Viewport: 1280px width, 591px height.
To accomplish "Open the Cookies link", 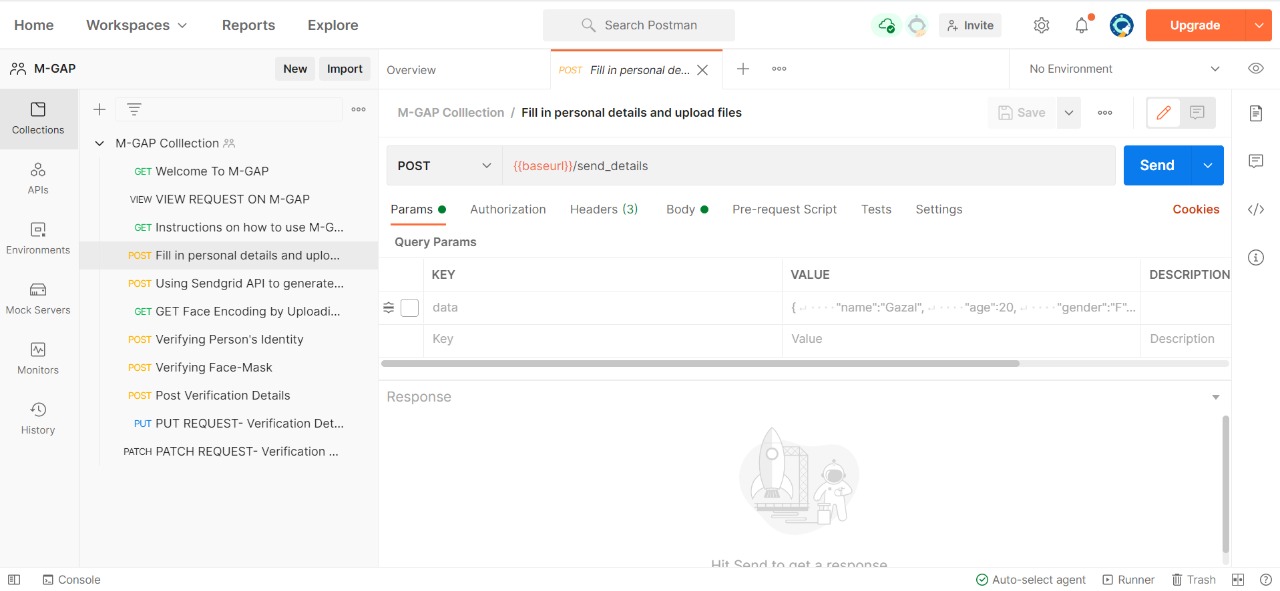I will 1196,209.
